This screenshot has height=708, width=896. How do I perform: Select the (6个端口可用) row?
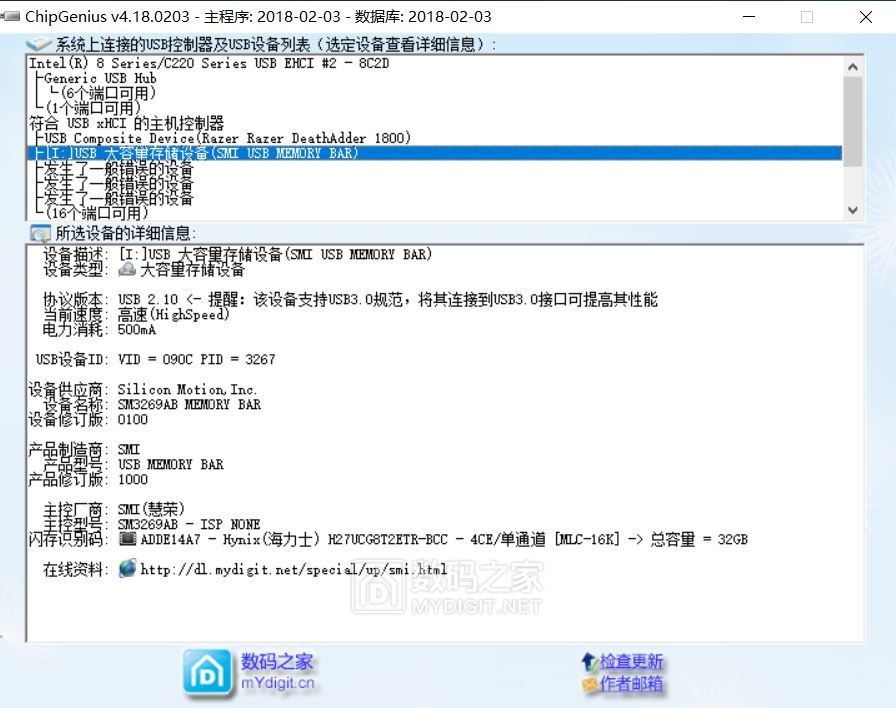[107, 93]
